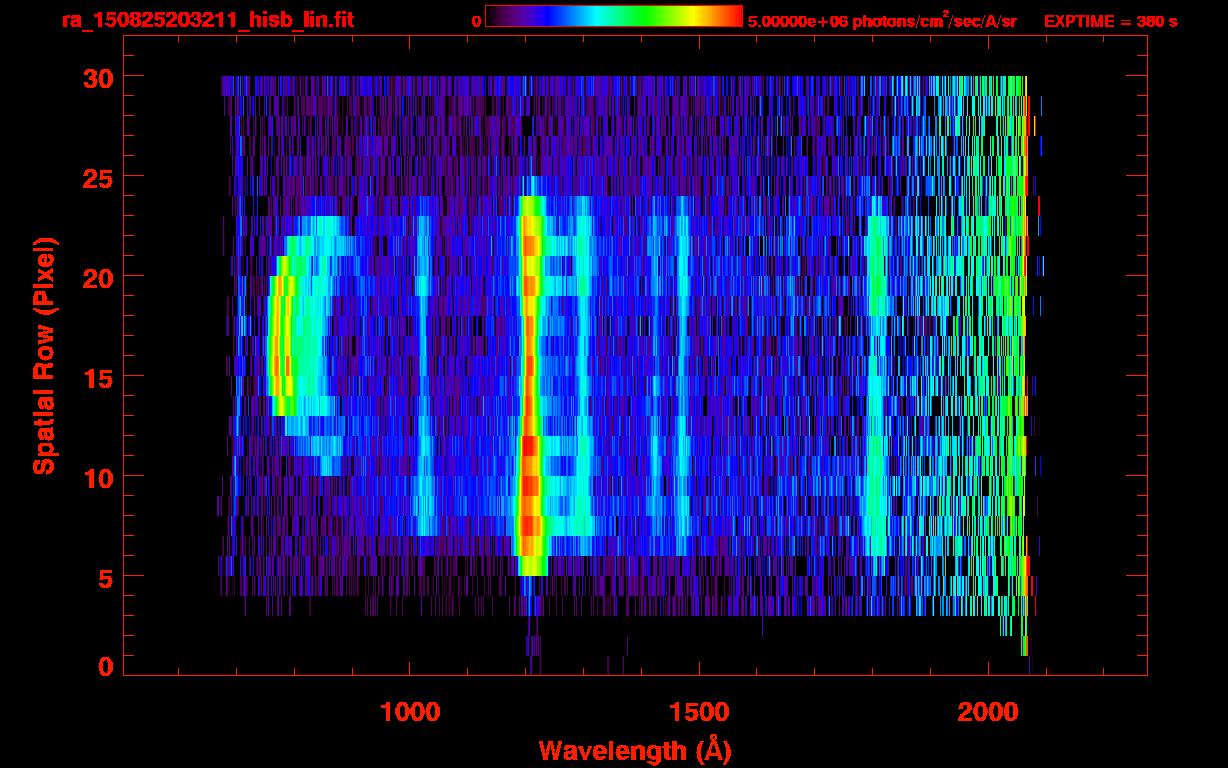Screen dimensions: 1228x768
Task: Click the 10 spatial row tick label
Action: (x=98, y=477)
